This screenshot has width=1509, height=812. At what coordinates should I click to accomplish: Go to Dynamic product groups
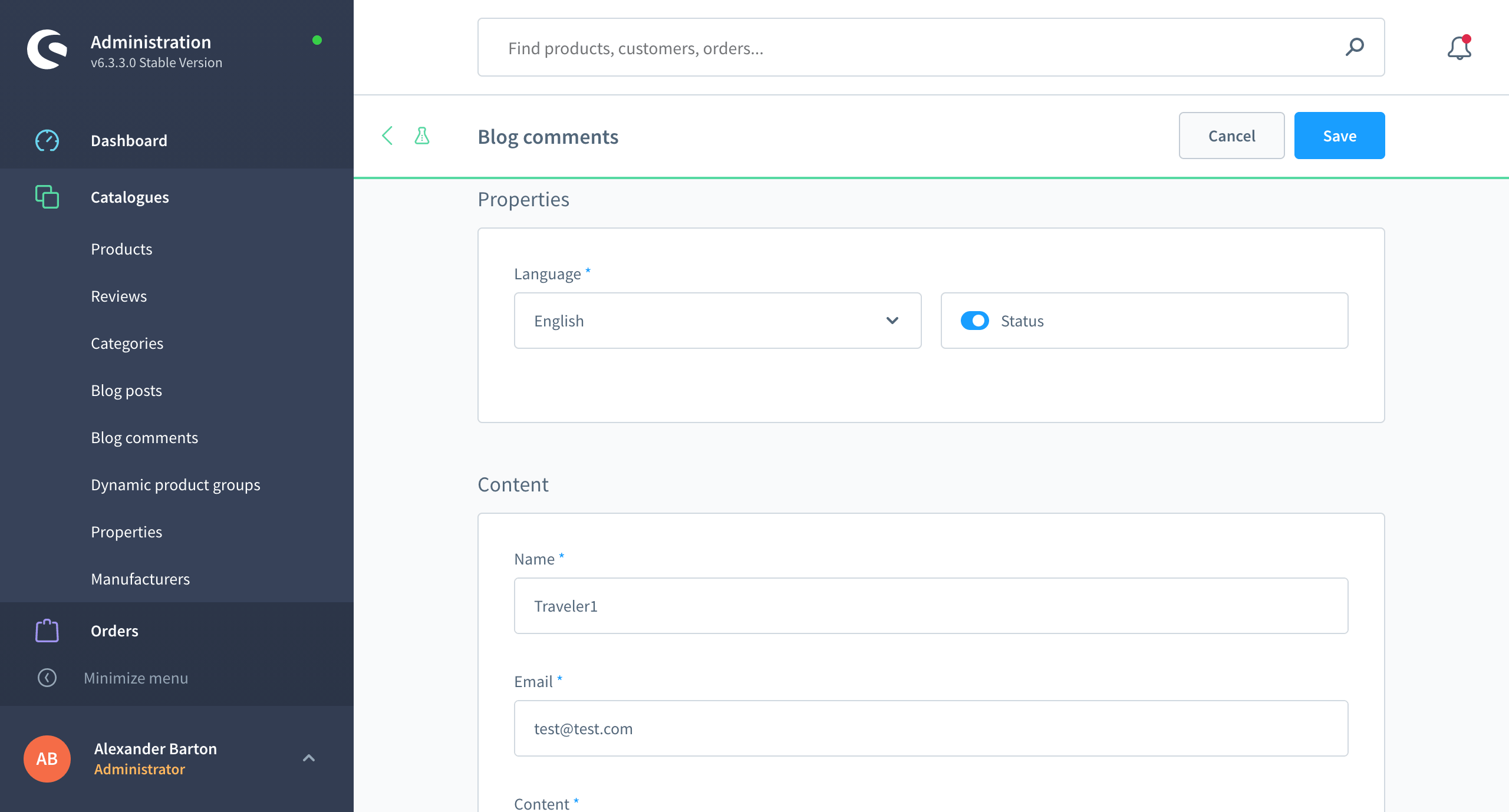point(175,484)
